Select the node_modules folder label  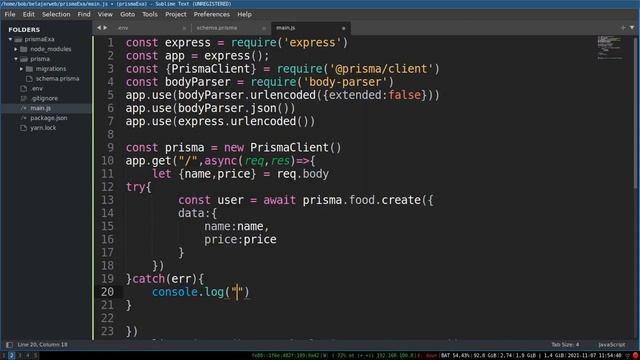(x=51, y=49)
